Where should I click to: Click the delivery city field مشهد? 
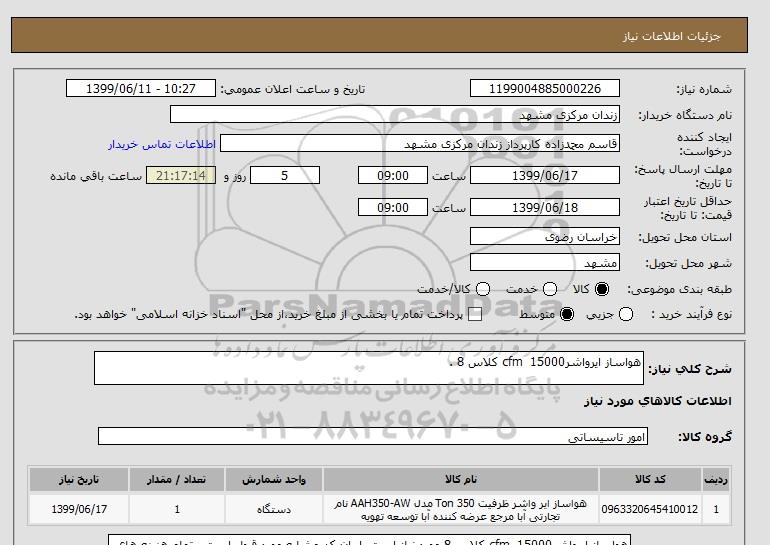545,263
